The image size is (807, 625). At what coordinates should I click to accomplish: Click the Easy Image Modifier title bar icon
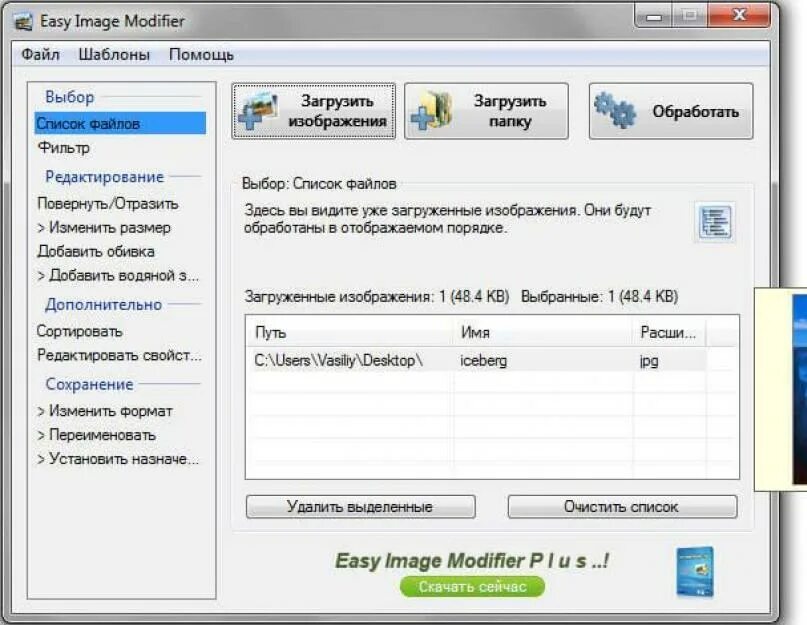point(23,22)
